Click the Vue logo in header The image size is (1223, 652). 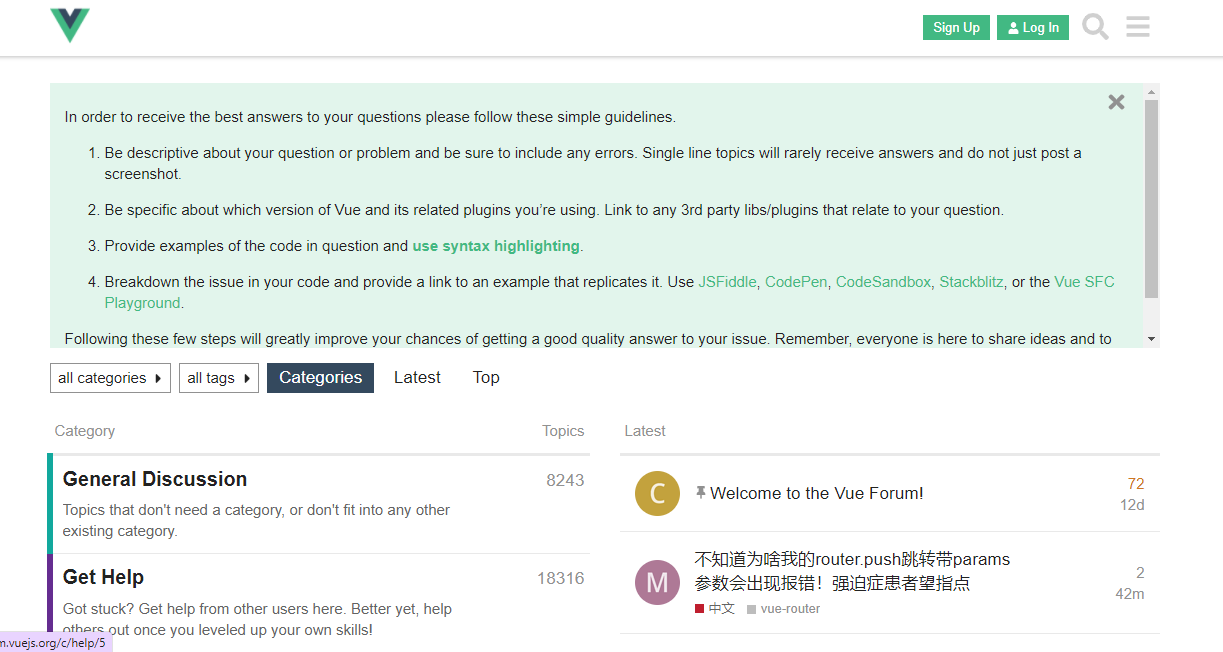pos(70,26)
